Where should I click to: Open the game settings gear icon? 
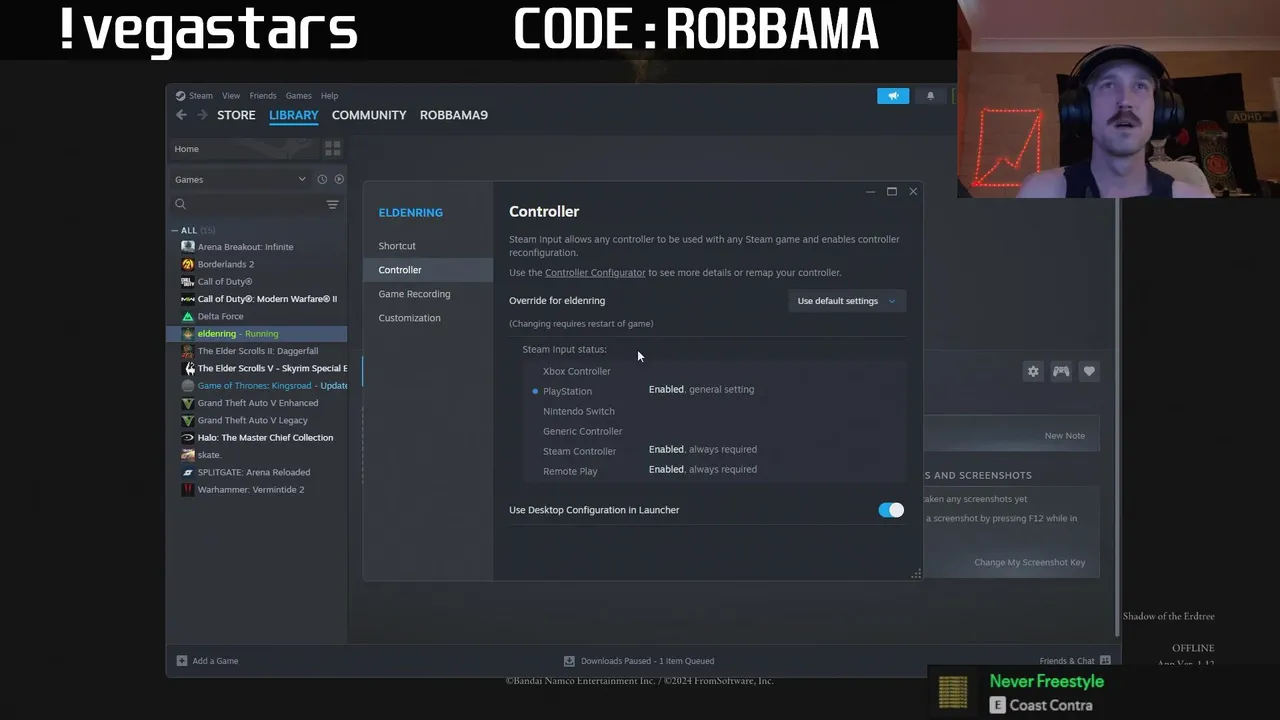pos(1033,371)
